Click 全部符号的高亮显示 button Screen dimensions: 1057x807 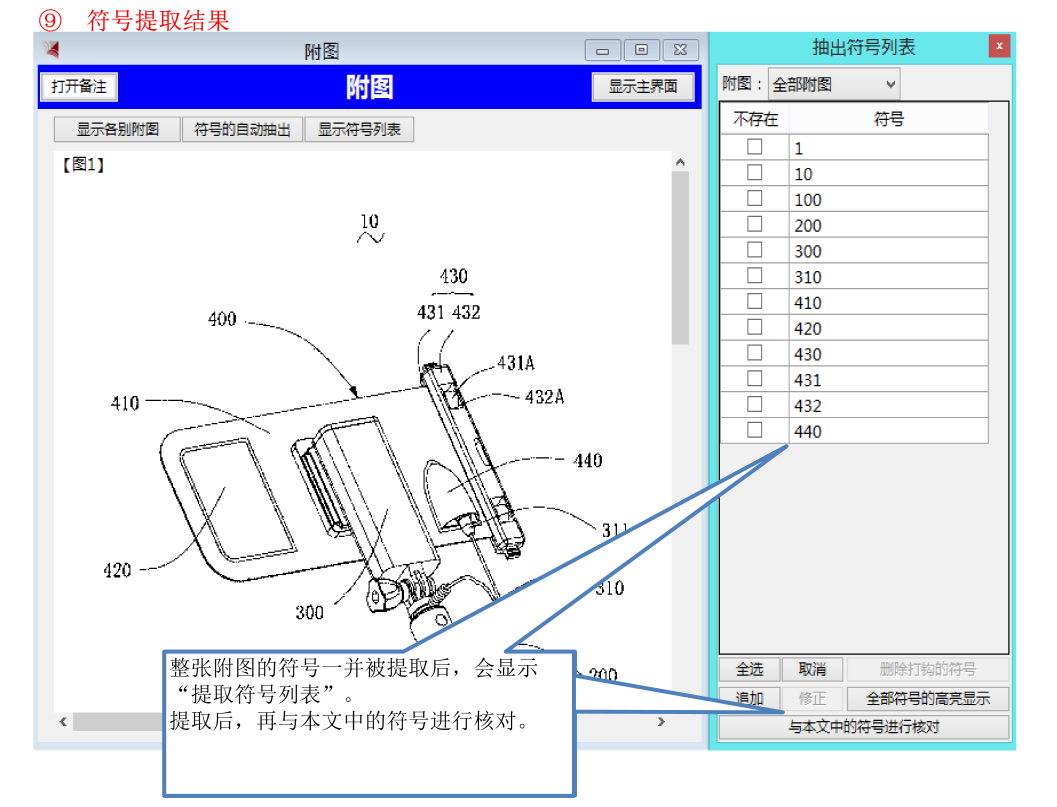[928, 698]
